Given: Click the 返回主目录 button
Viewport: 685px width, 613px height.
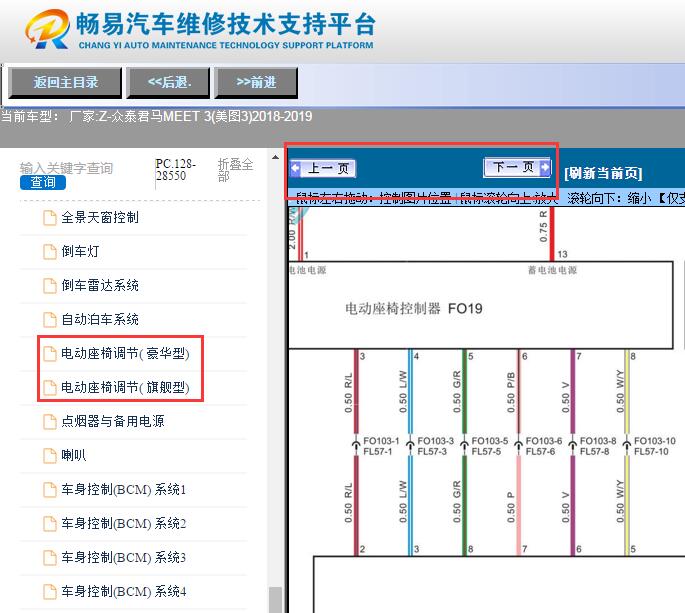Looking at the screenshot, I should [x=65, y=82].
